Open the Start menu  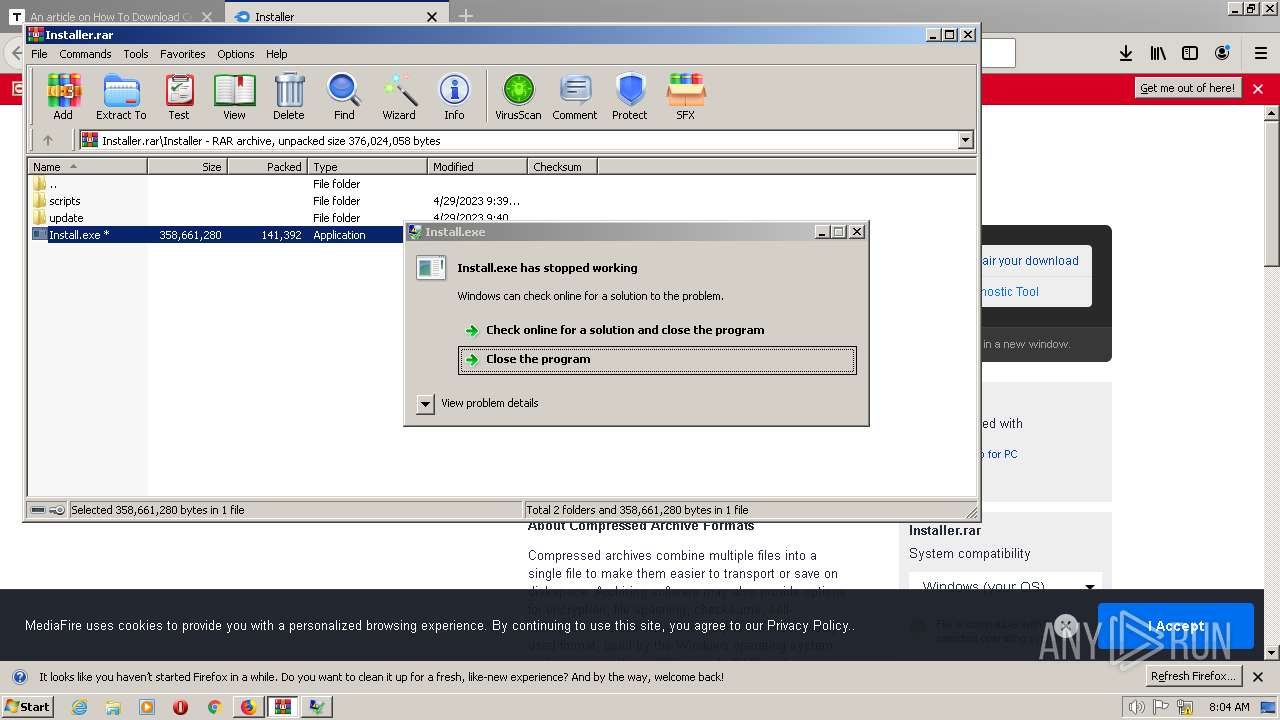[x=27, y=707]
